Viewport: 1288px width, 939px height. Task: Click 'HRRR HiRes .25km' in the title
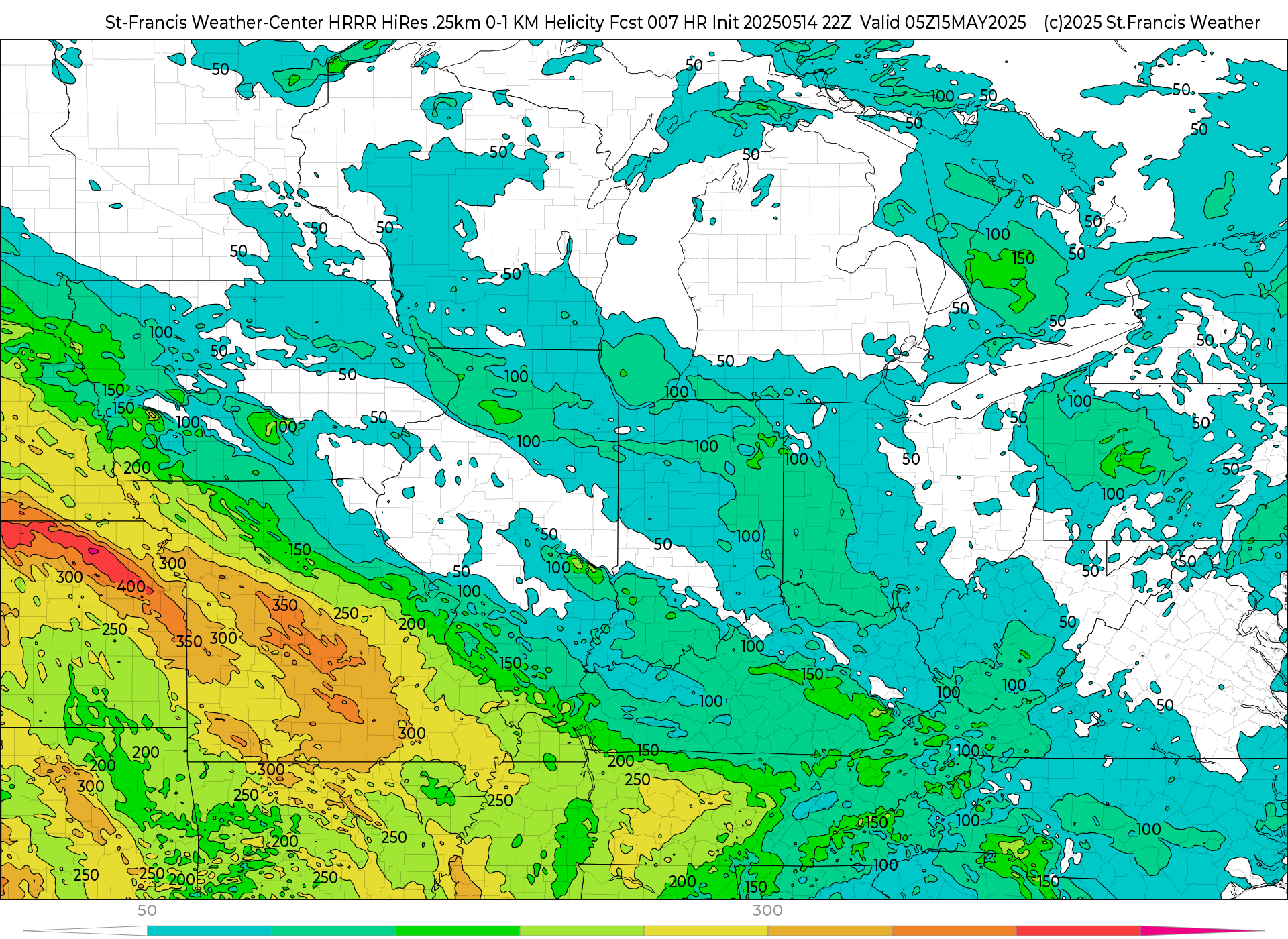point(405,23)
